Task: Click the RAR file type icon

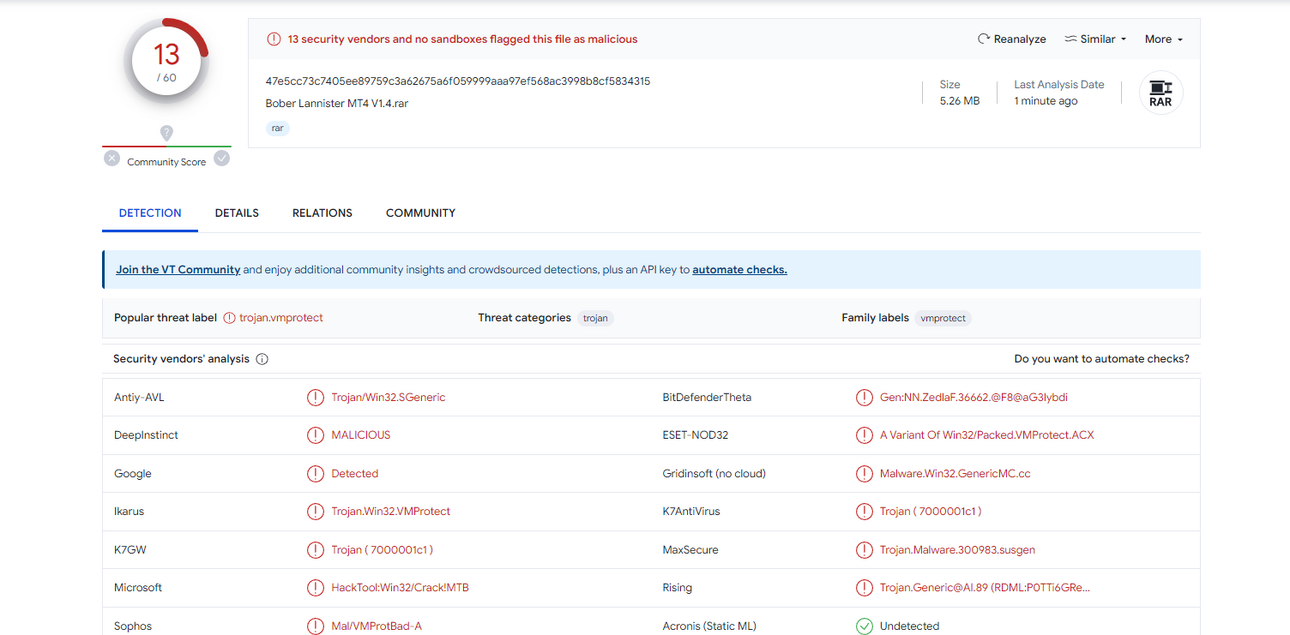Action: 1160,93
